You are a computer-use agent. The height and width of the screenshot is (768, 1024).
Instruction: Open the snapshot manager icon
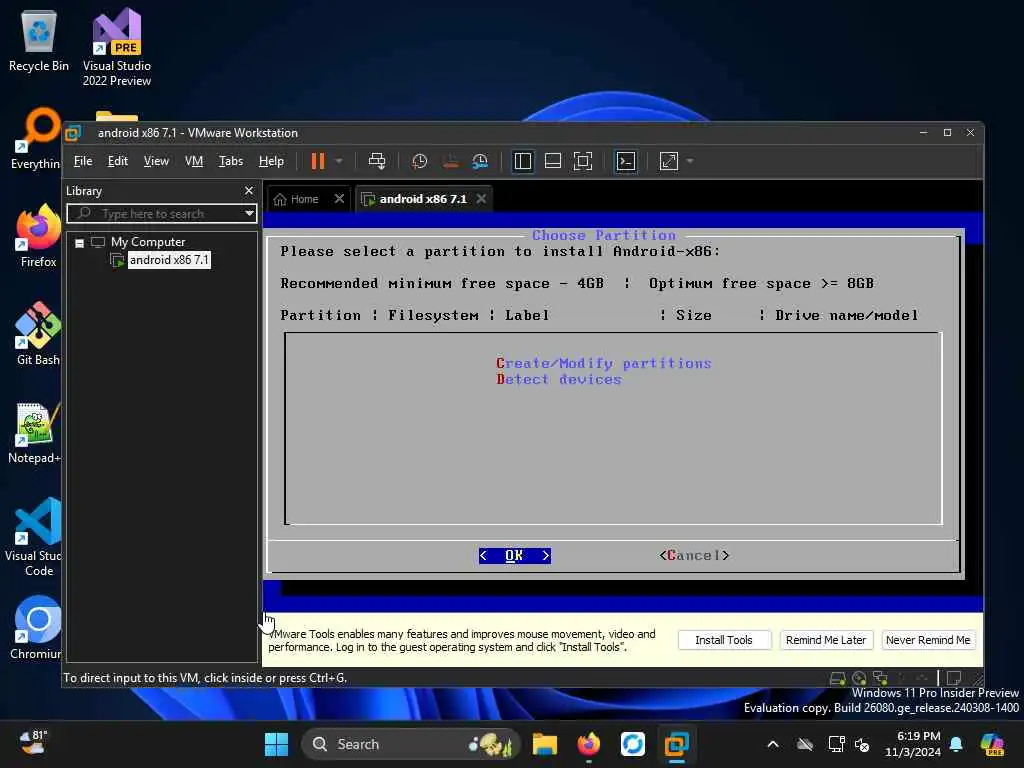(x=480, y=161)
